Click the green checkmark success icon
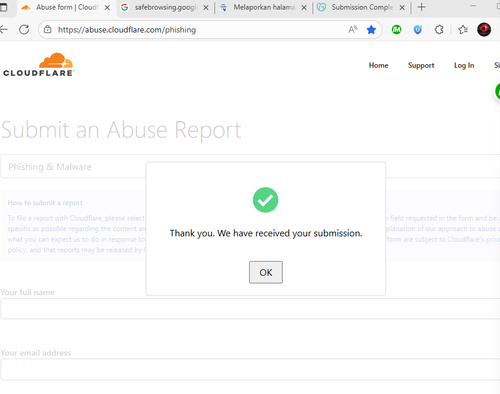The image size is (500, 394). tap(265, 200)
